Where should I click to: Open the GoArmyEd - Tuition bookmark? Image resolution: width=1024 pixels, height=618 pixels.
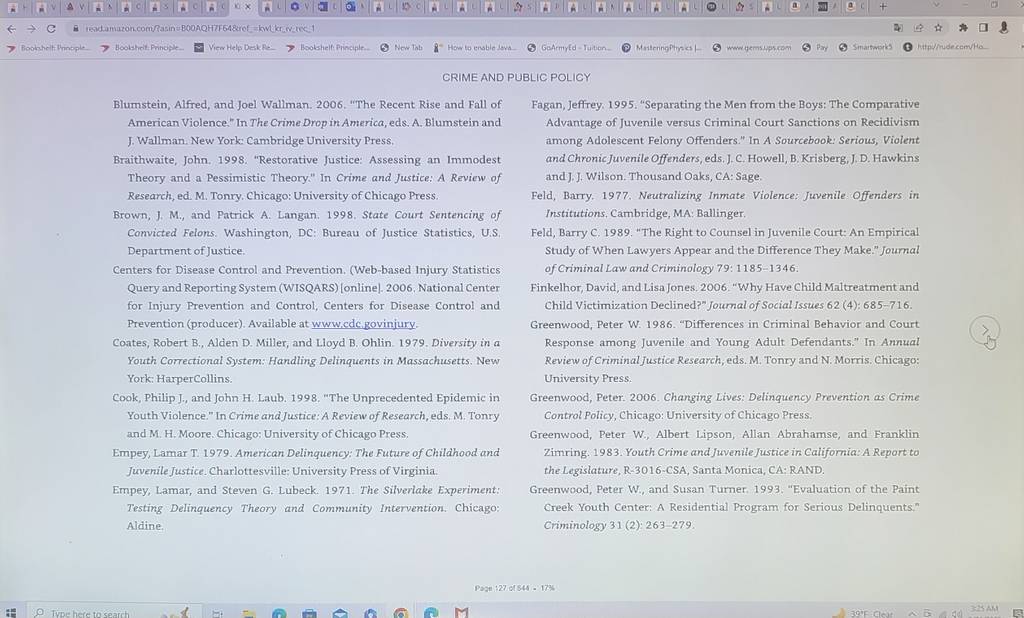[569, 48]
